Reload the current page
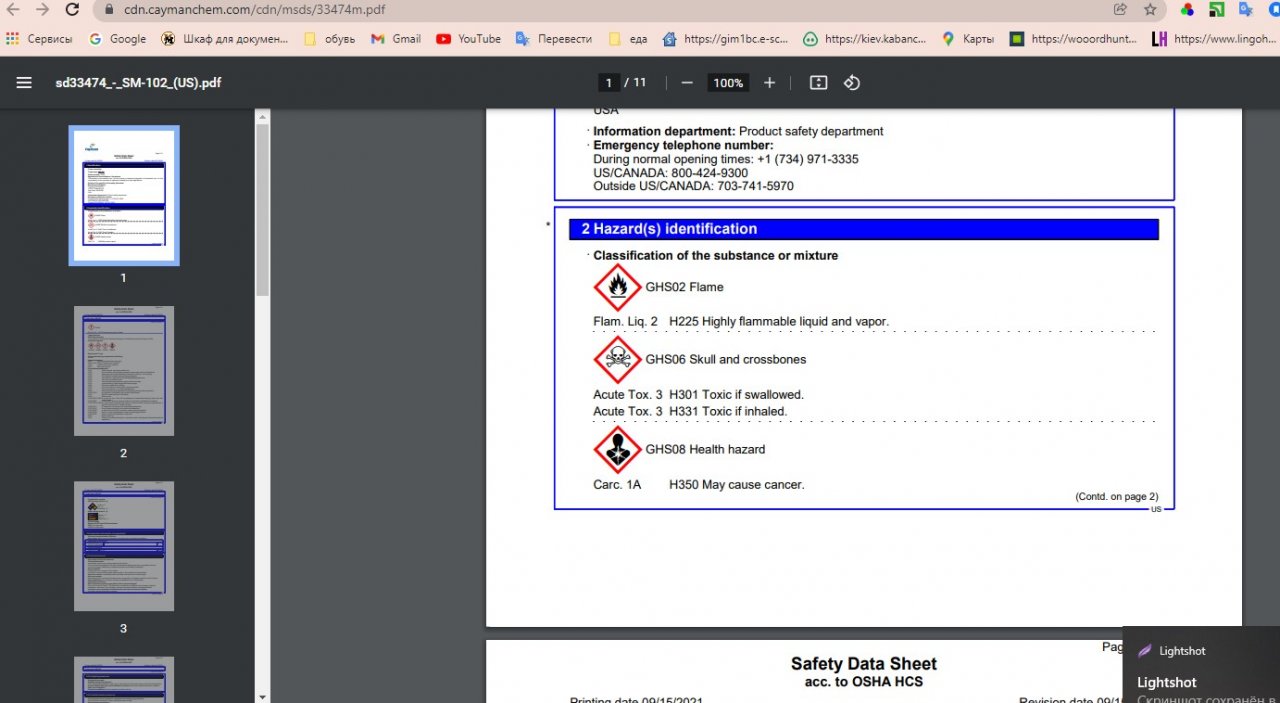Screen dimensions: 1280x703 tap(72, 10)
